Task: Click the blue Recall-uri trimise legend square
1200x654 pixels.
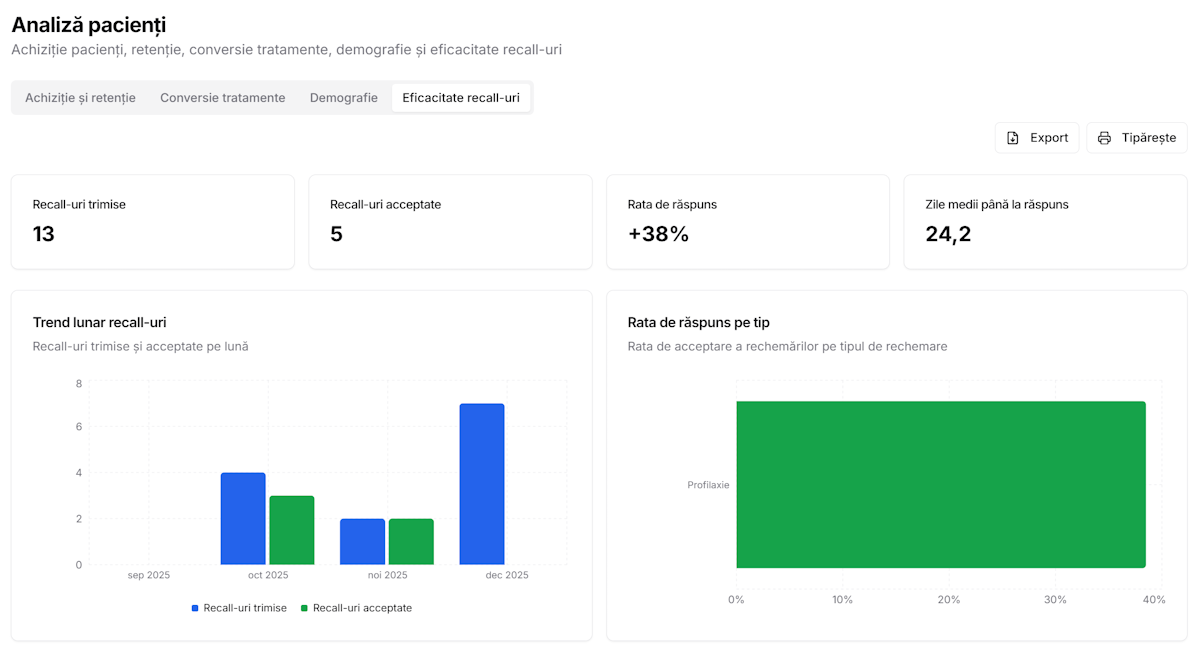Action: point(195,608)
